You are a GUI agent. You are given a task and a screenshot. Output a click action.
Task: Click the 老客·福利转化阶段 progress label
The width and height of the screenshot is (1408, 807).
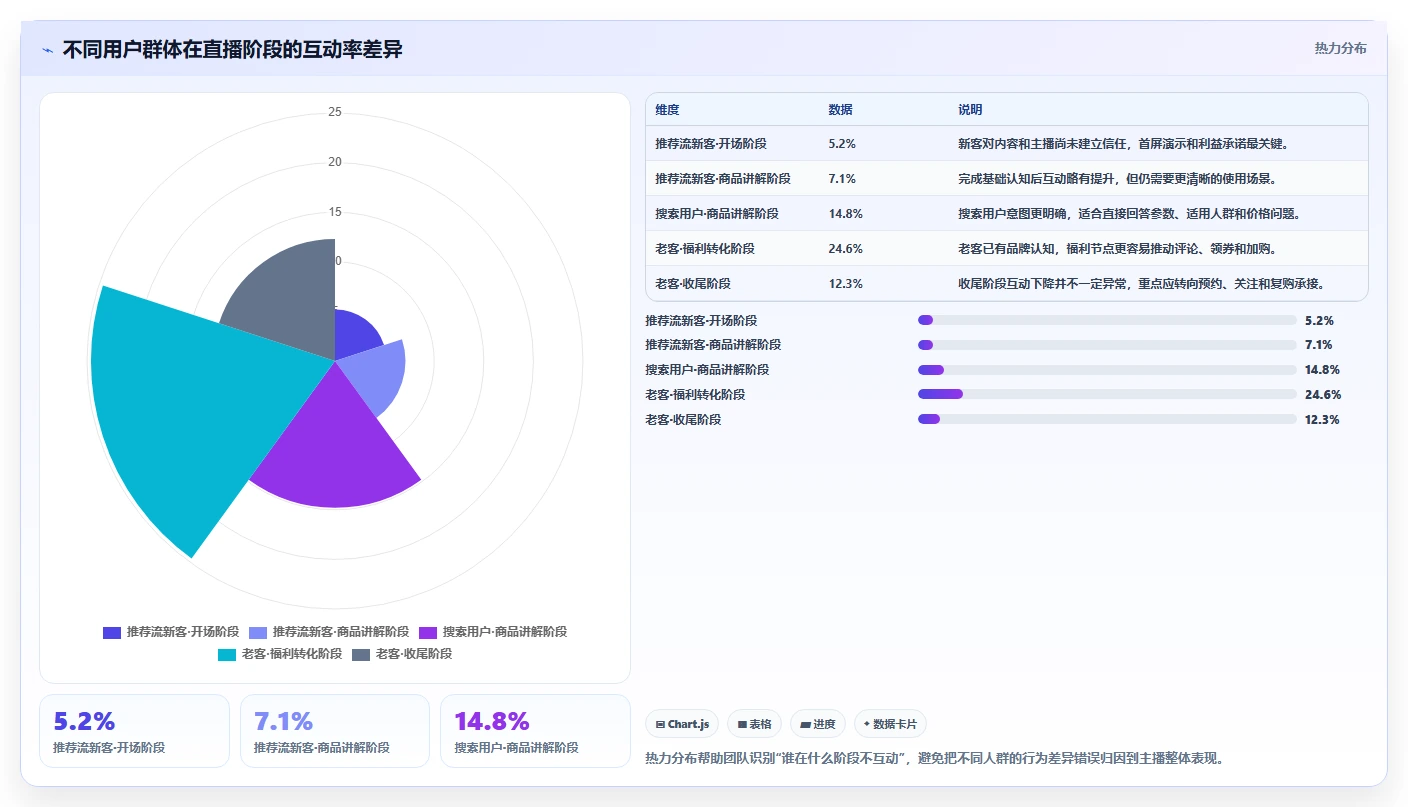click(x=695, y=394)
